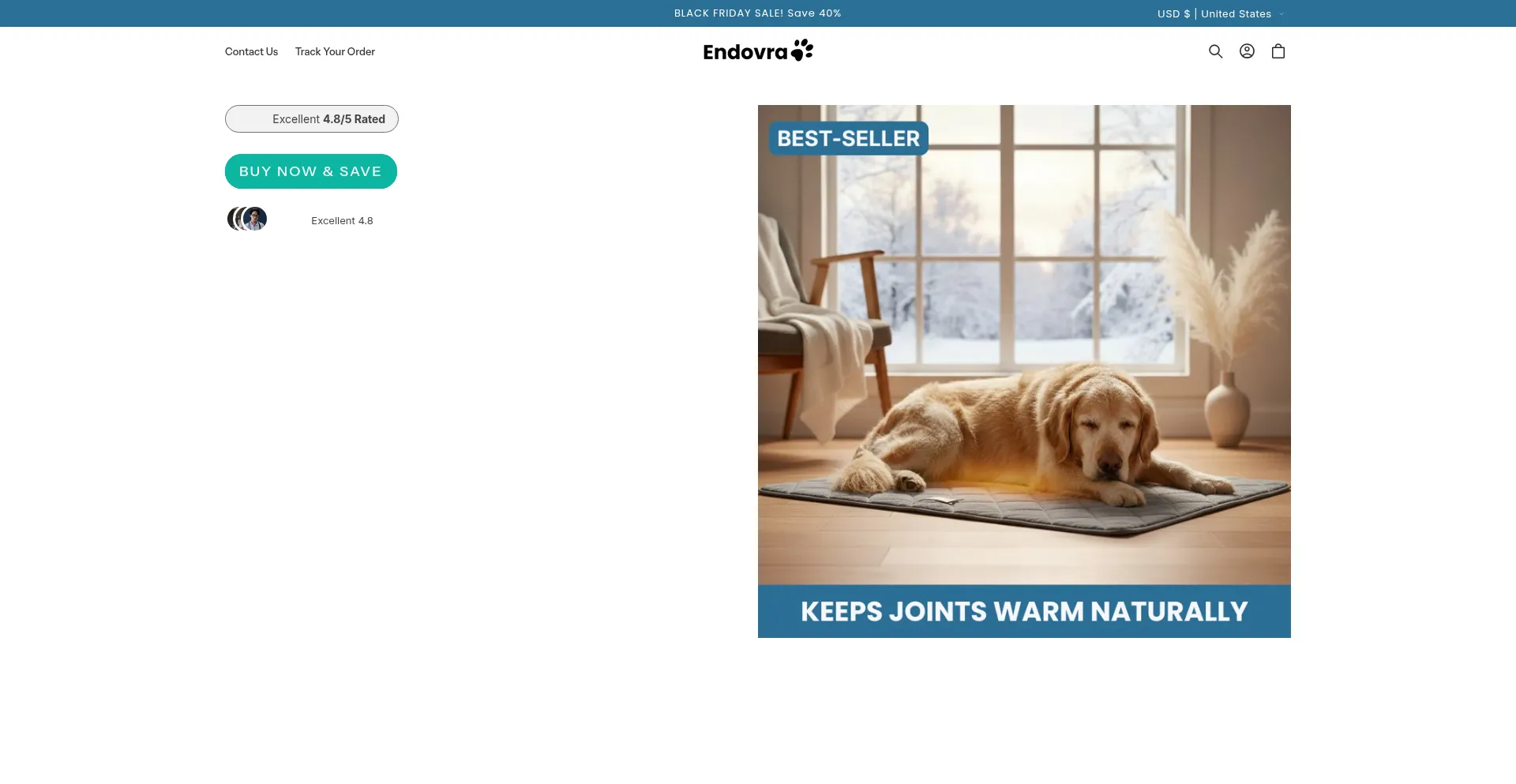The height and width of the screenshot is (784, 1516).
Task: Click the KEEPS JOINTS WARM NATURALLY banner
Action: (x=1024, y=611)
